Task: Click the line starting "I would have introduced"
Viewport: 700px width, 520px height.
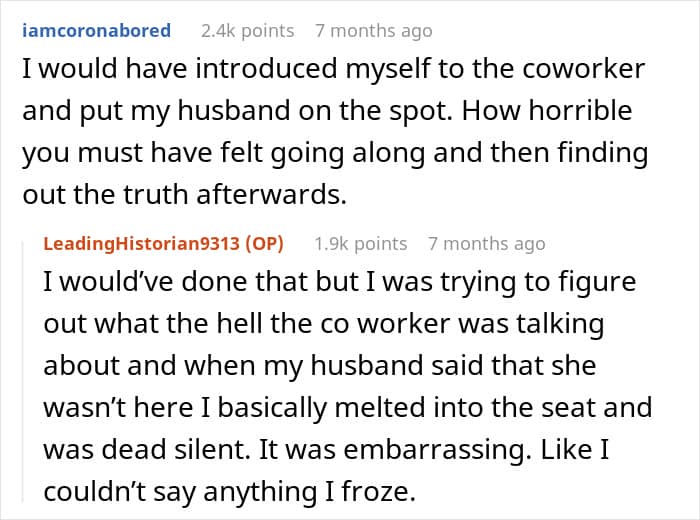Action: tap(334, 72)
